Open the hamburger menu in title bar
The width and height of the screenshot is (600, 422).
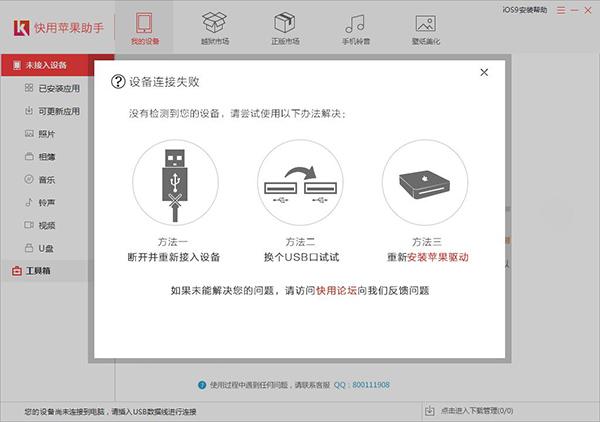tap(561, 10)
